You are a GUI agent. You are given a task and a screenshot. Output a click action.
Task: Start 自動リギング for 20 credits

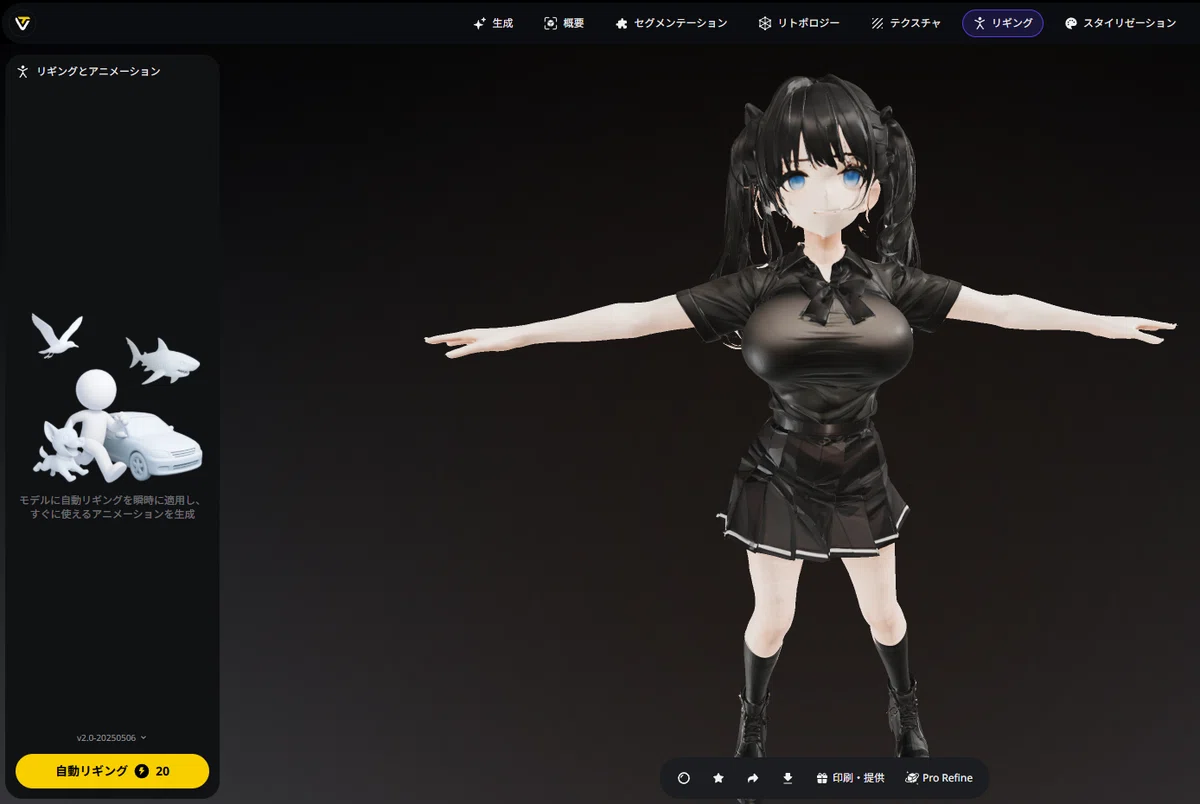coord(112,771)
